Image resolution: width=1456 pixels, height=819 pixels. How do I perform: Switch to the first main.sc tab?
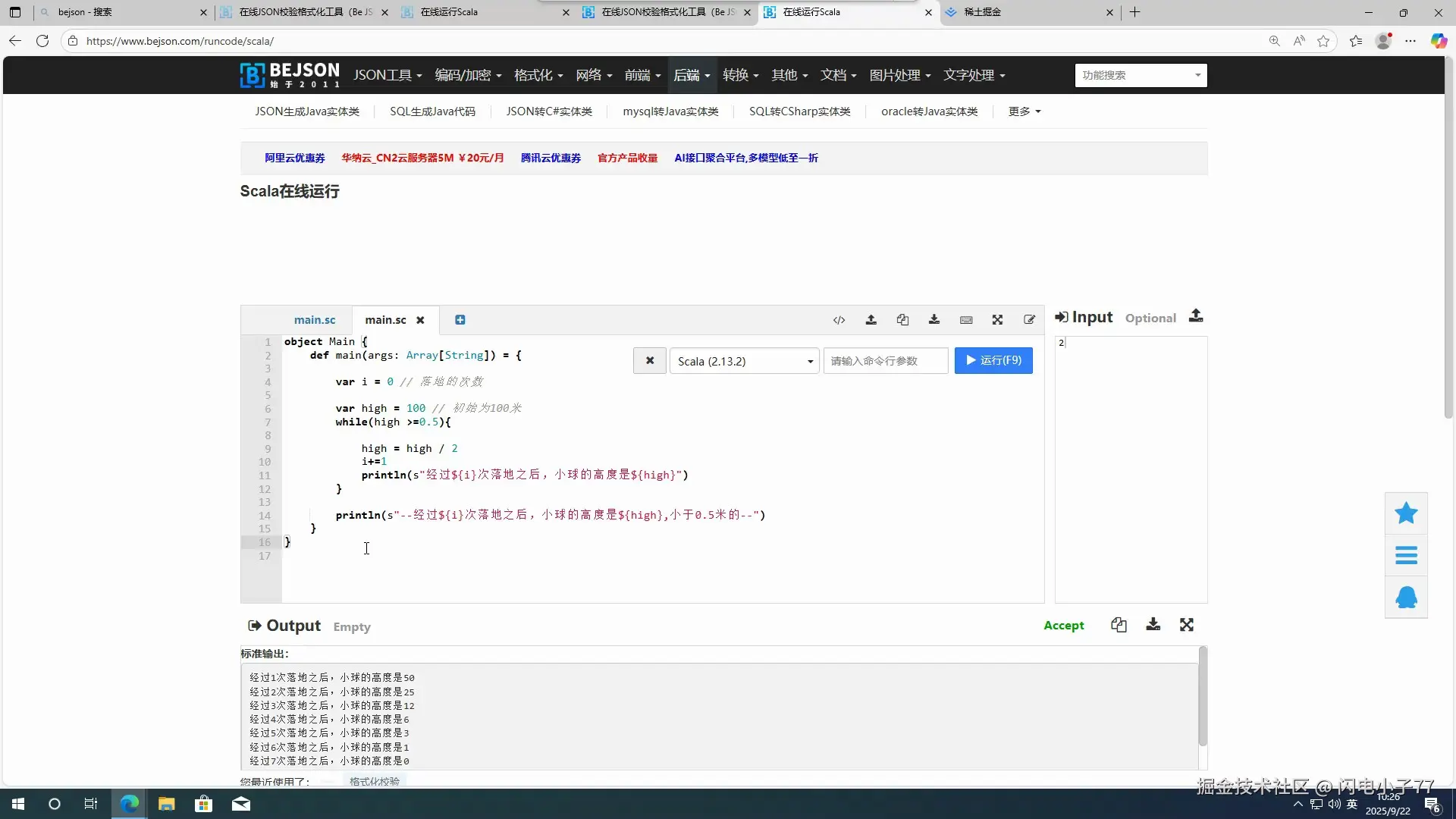click(x=314, y=320)
